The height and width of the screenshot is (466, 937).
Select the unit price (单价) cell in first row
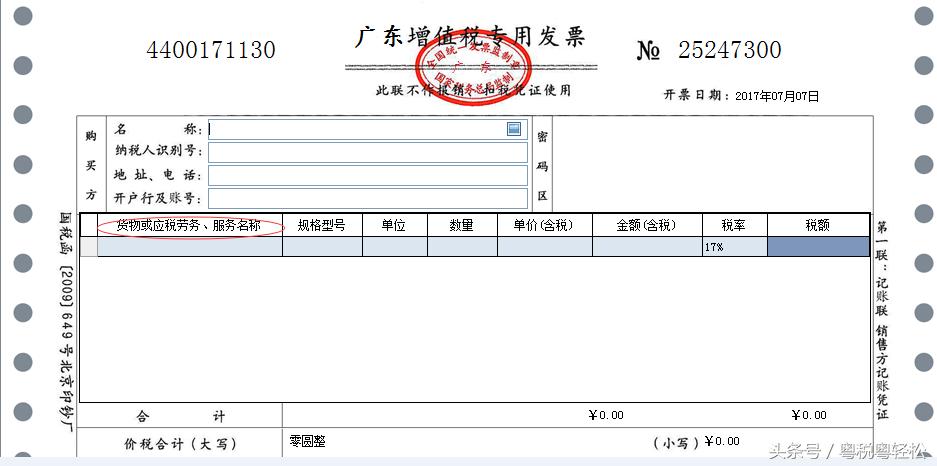pos(544,247)
